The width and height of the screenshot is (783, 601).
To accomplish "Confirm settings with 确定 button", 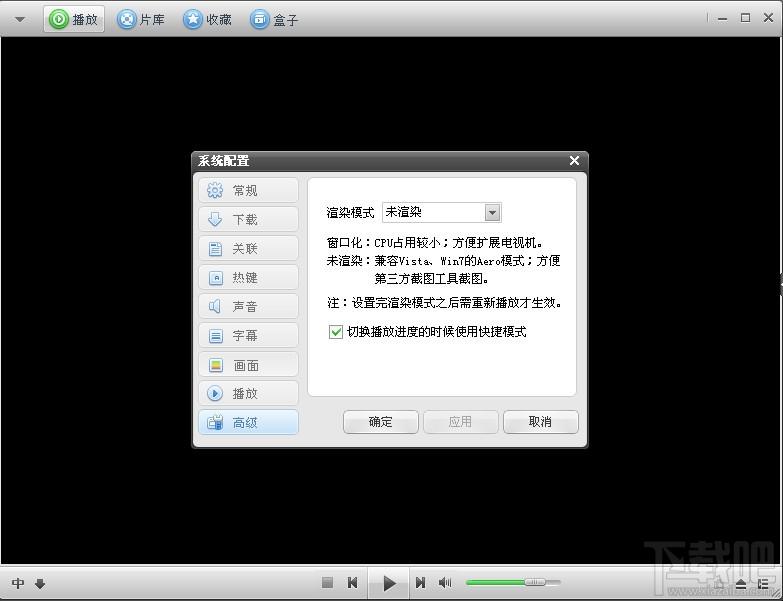I will (x=381, y=422).
